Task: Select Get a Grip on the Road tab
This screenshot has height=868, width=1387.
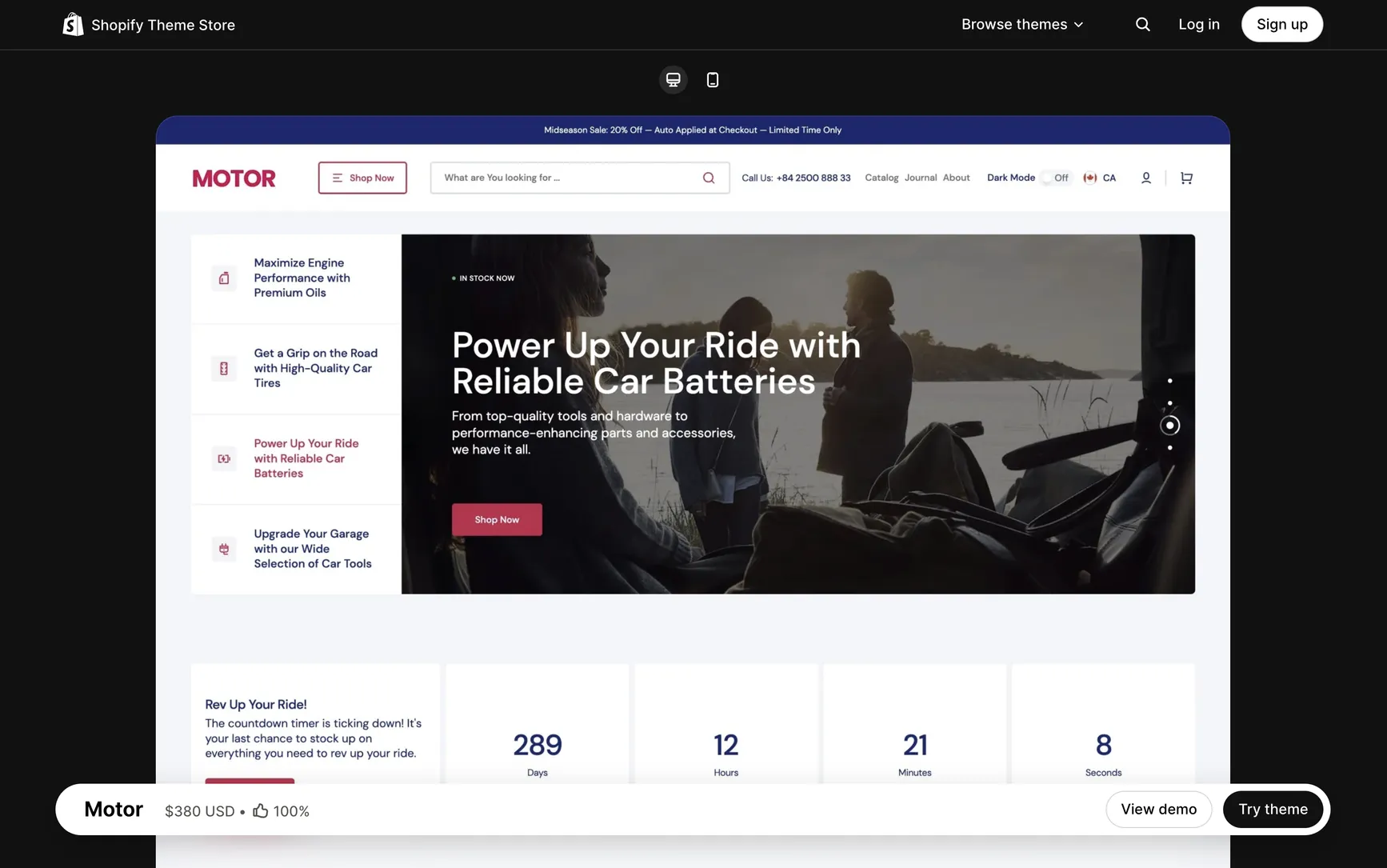Action: pyautogui.click(x=296, y=369)
